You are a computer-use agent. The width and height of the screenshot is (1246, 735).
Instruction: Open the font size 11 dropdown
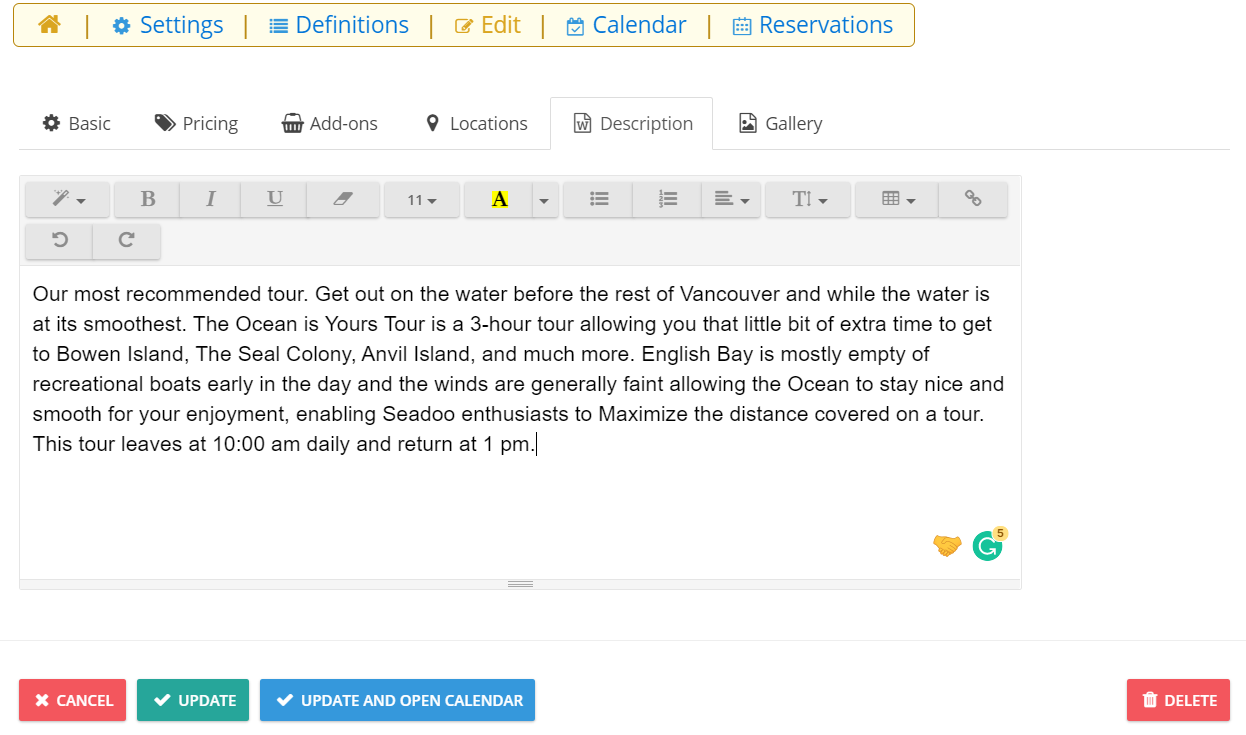click(421, 199)
